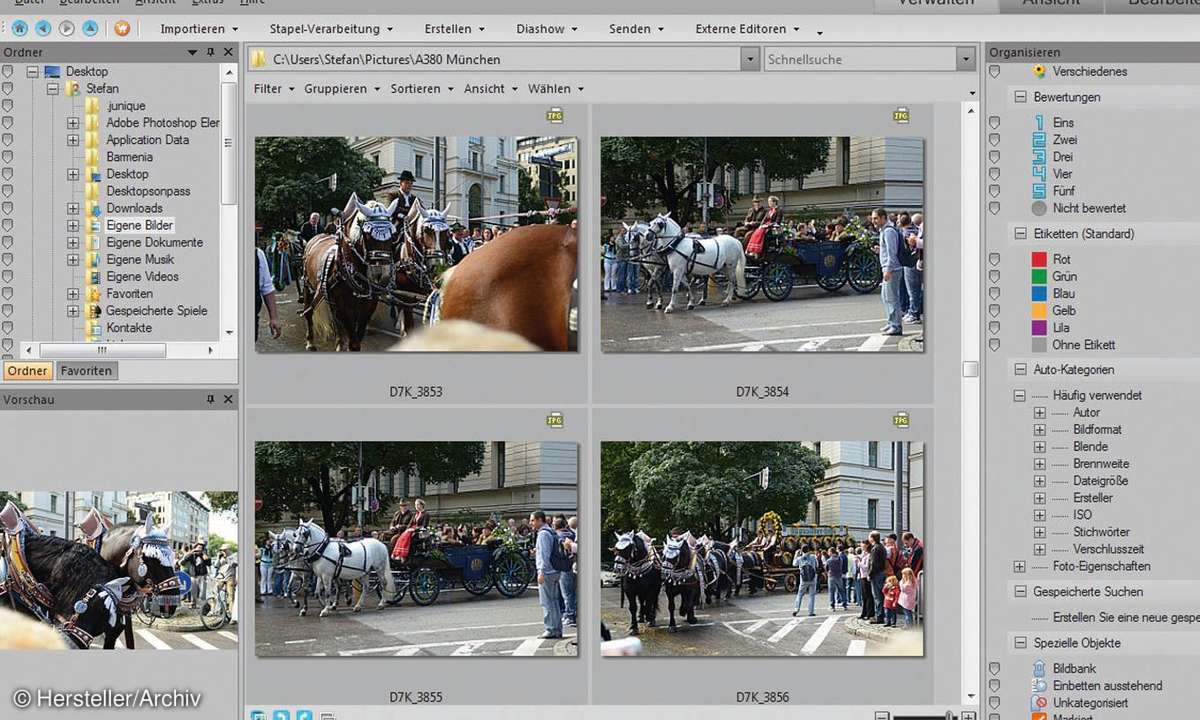The height and width of the screenshot is (720, 1200).
Task: Click the rating icon for Vier
Action: 1039,174
